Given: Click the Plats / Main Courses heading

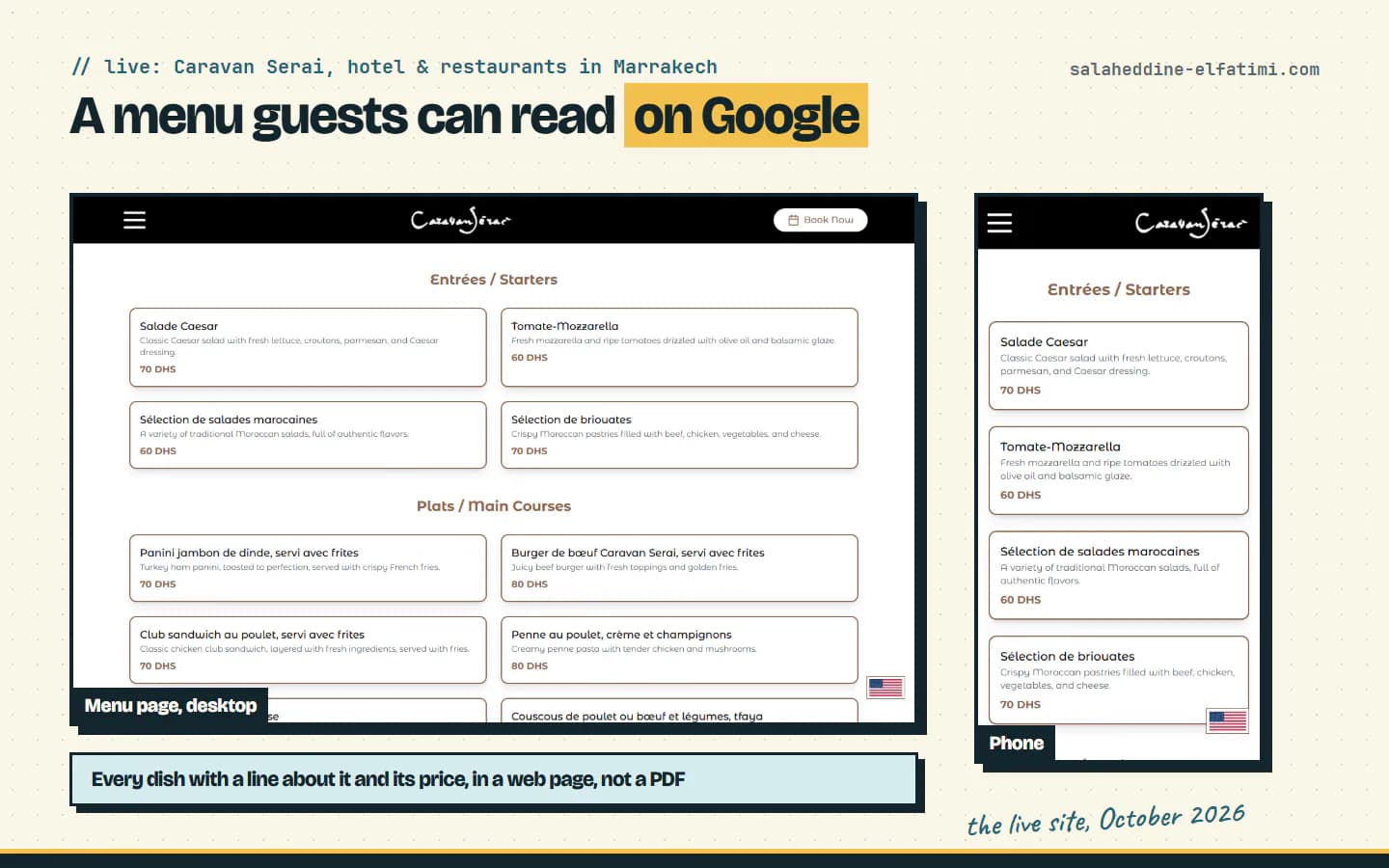Looking at the screenshot, I should tap(494, 506).
